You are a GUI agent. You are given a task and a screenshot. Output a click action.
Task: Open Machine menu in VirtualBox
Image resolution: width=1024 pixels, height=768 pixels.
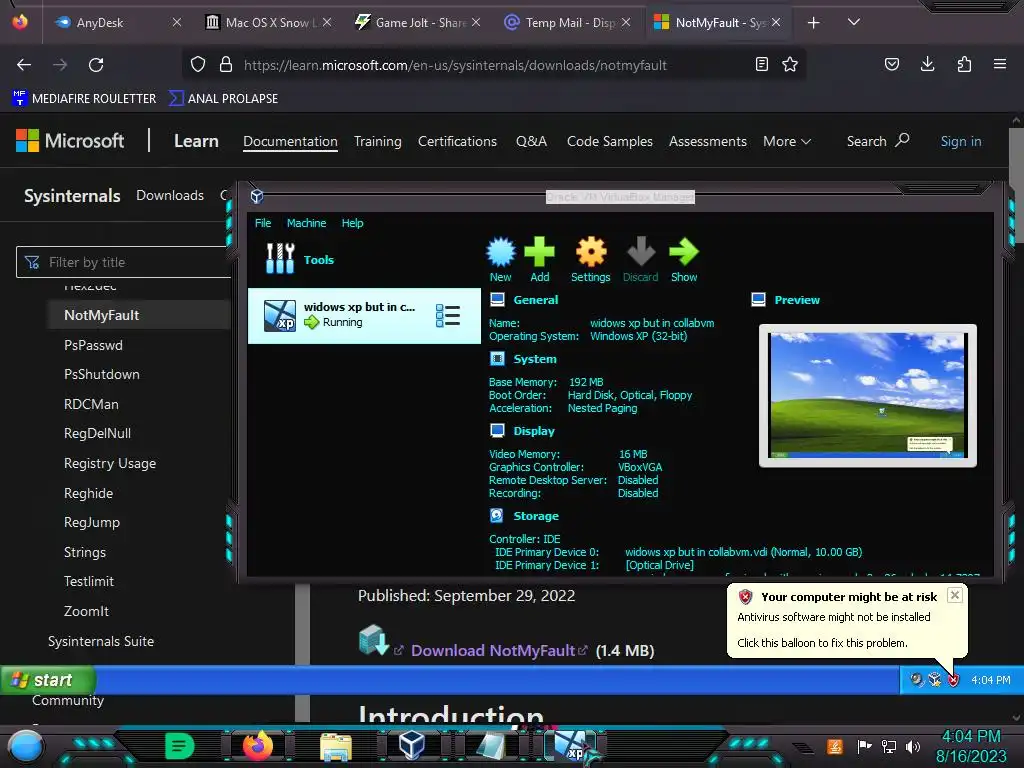point(306,223)
